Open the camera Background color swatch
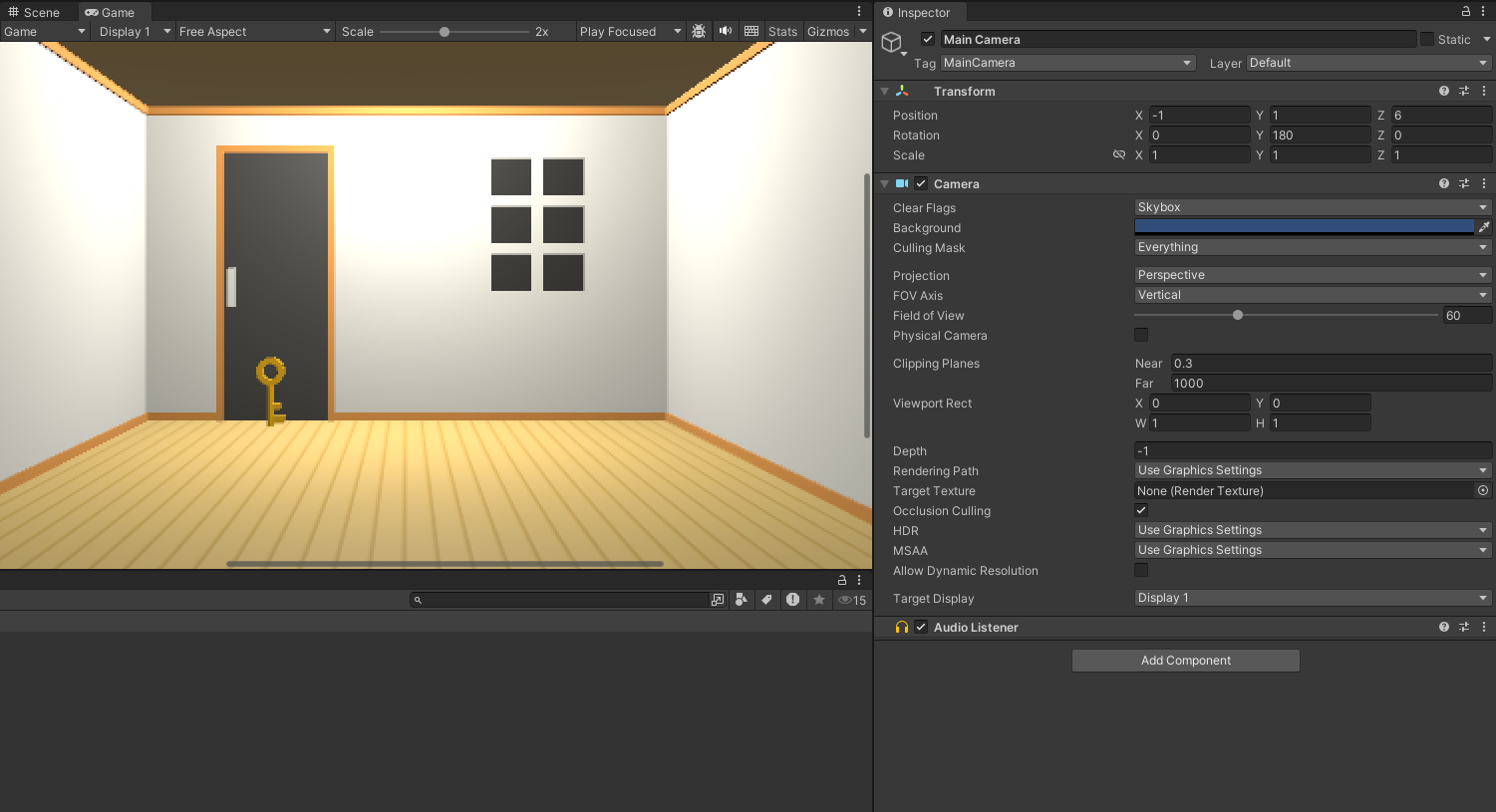This screenshot has width=1496, height=812. tap(1304, 226)
